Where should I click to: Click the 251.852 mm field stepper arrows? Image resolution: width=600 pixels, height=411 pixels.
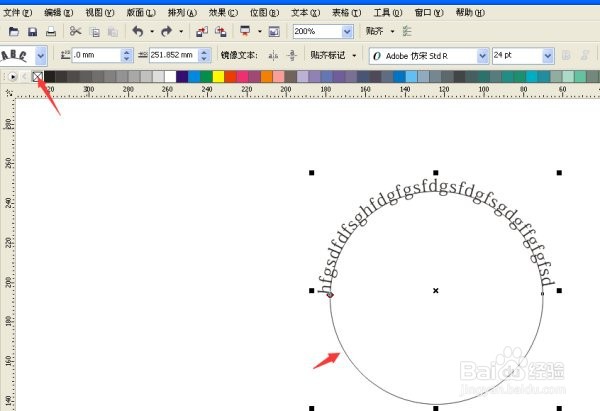tap(204, 55)
